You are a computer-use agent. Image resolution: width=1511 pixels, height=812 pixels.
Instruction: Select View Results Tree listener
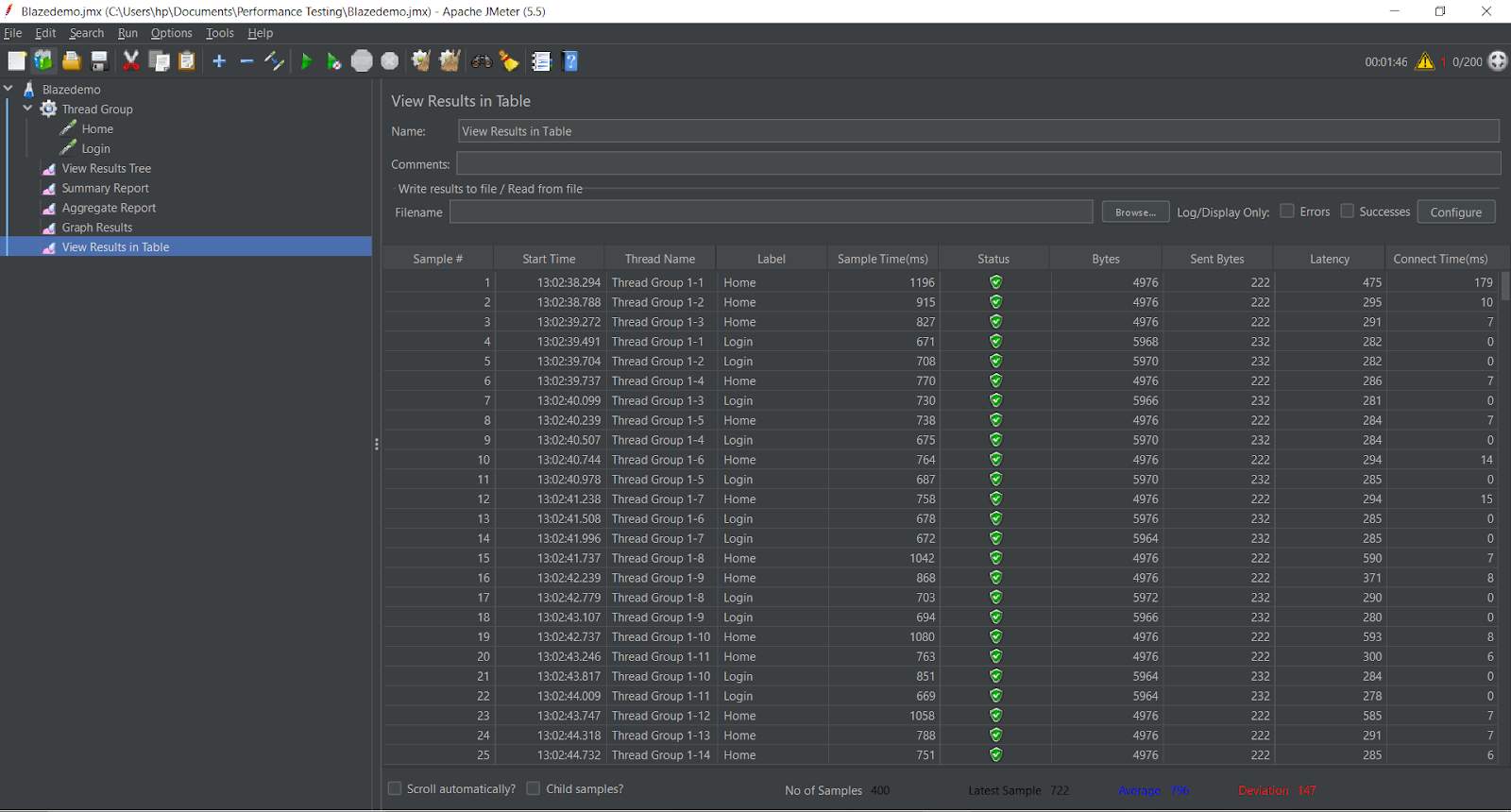pos(106,168)
